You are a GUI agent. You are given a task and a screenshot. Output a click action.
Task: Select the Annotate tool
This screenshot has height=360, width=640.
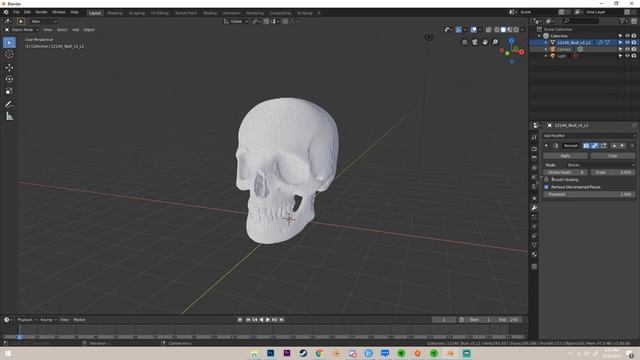9,104
